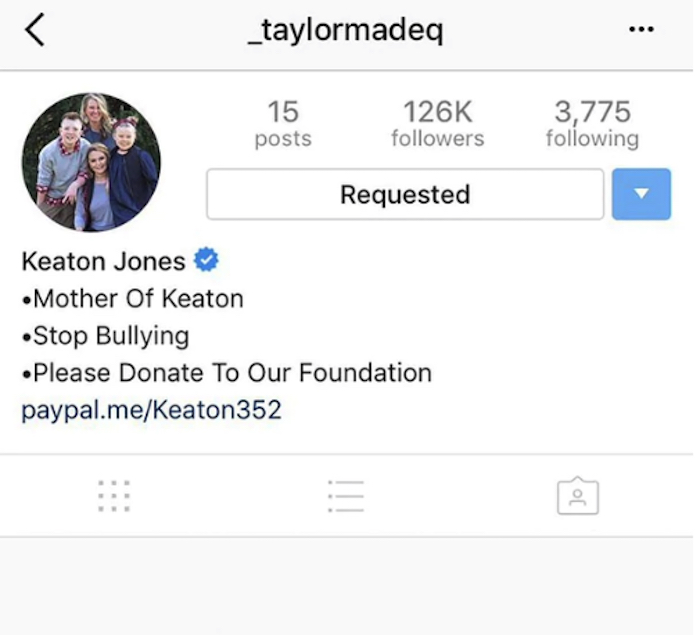Switch to list view of posts
Image resolution: width=700 pixels, height=635 pixels.
click(346, 496)
